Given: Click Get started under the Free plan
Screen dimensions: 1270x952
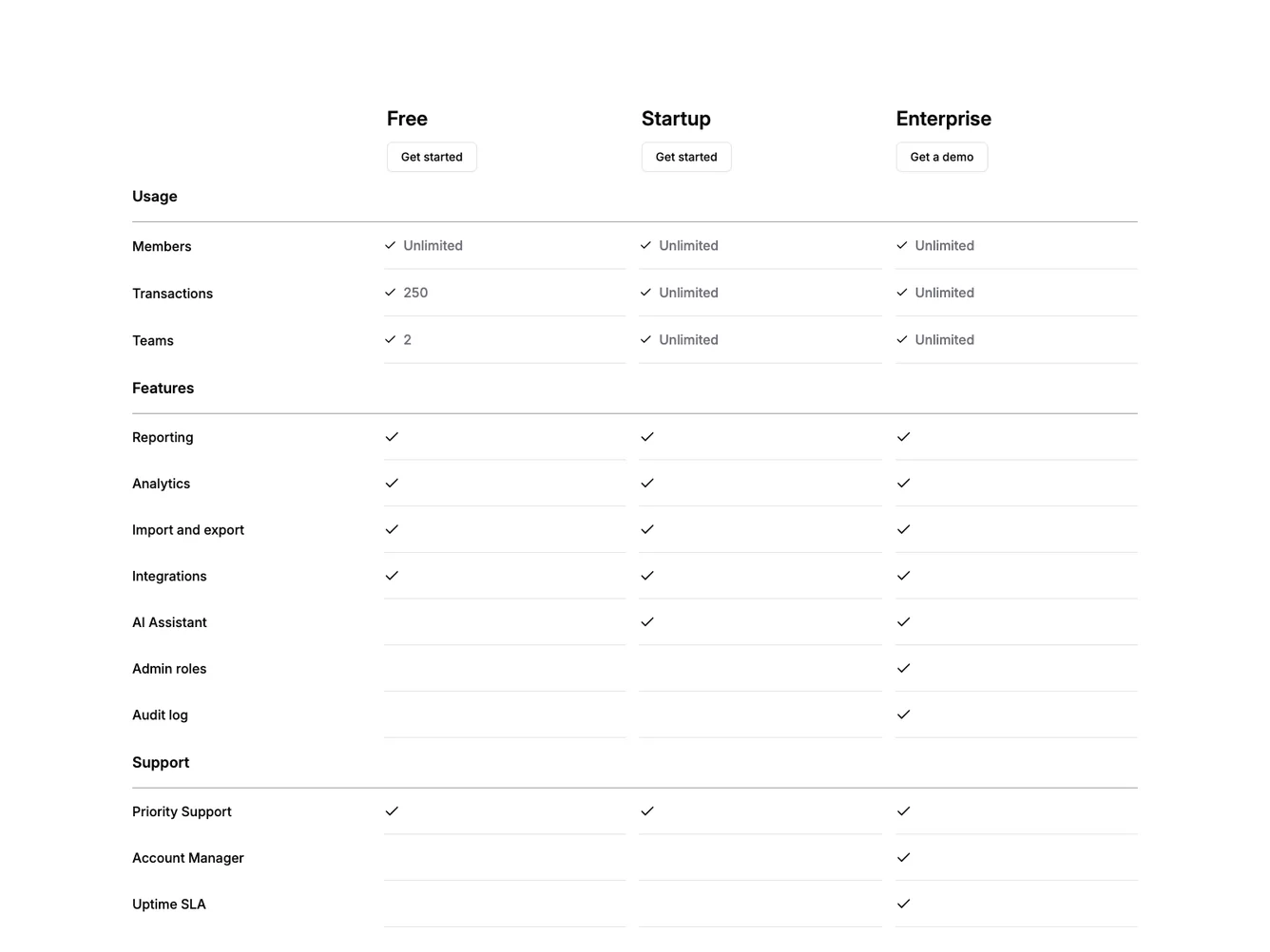Looking at the screenshot, I should (x=432, y=156).
